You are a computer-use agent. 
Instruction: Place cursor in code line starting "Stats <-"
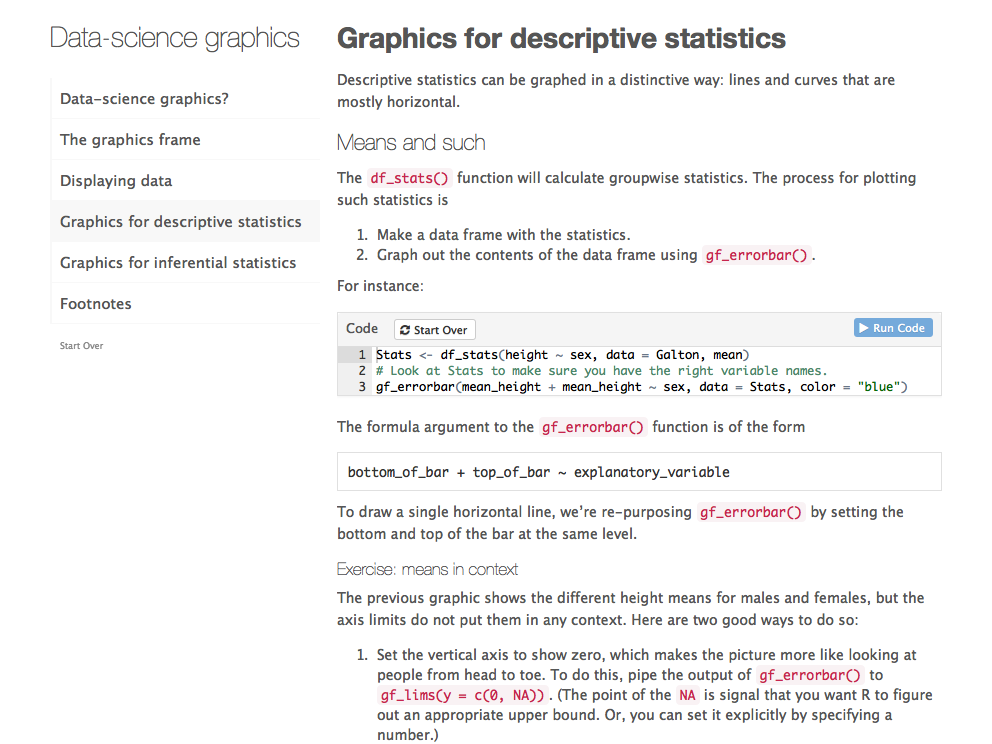point(562,354)
